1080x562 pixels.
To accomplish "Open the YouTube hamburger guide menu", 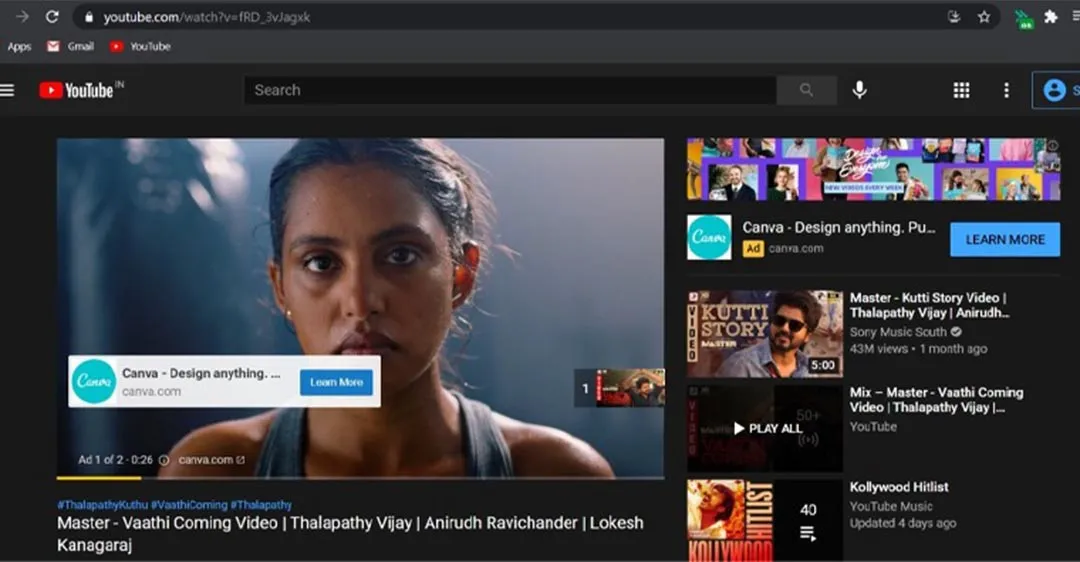I will [8, 90].
